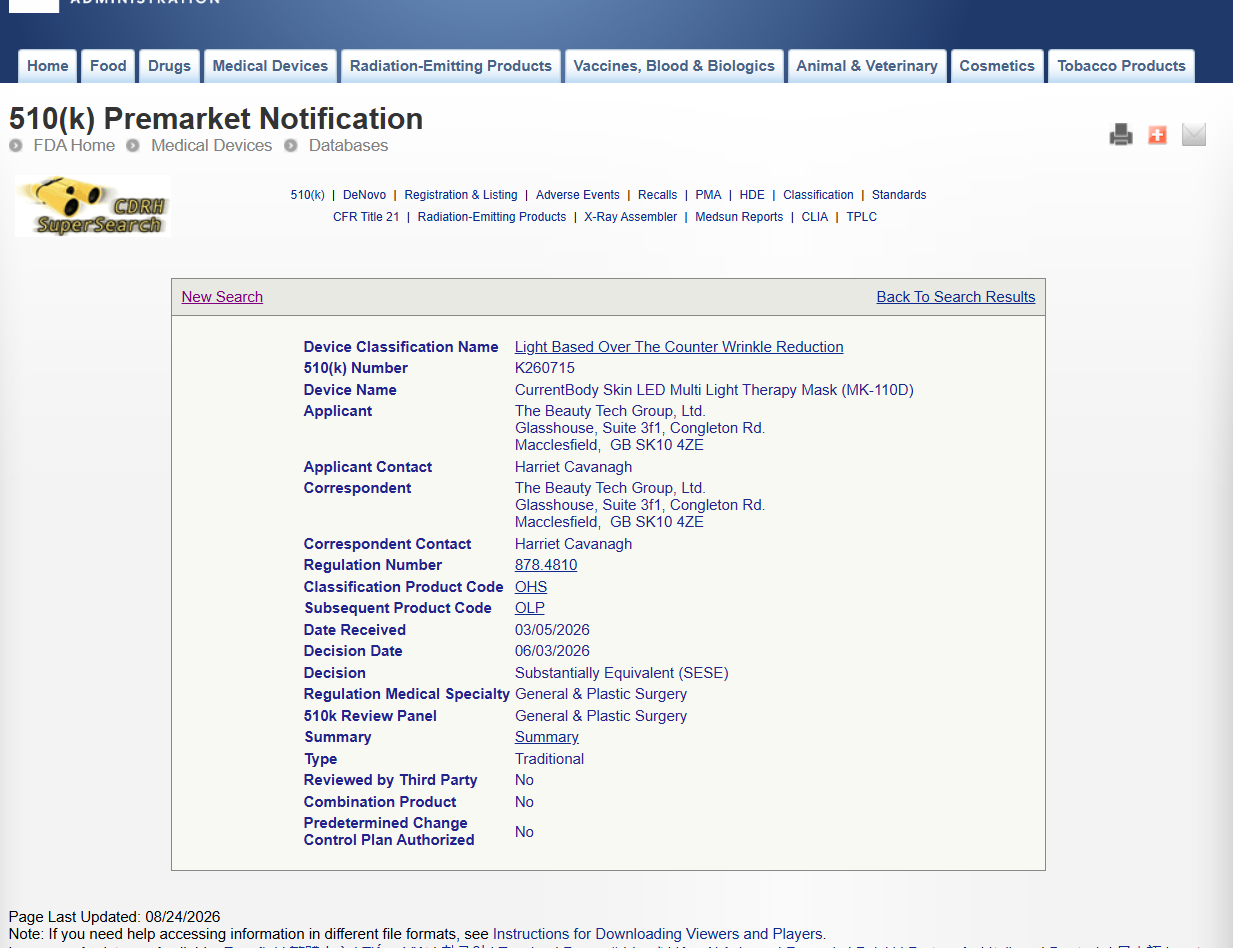Go to FDA Home breadcrumb
The image size is (1233, 948).
tap(74, 146)
